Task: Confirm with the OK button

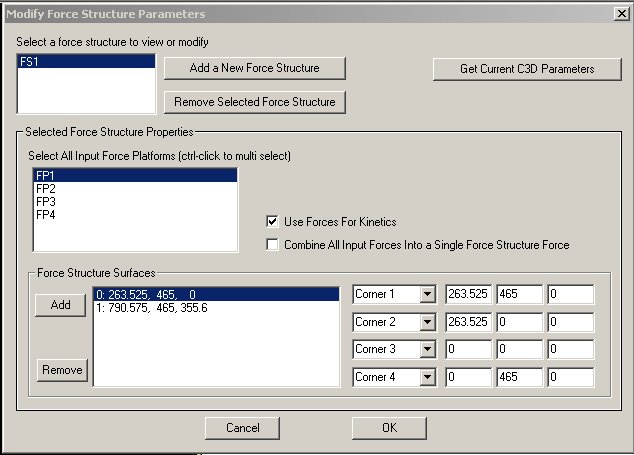Action: point(389,427)
